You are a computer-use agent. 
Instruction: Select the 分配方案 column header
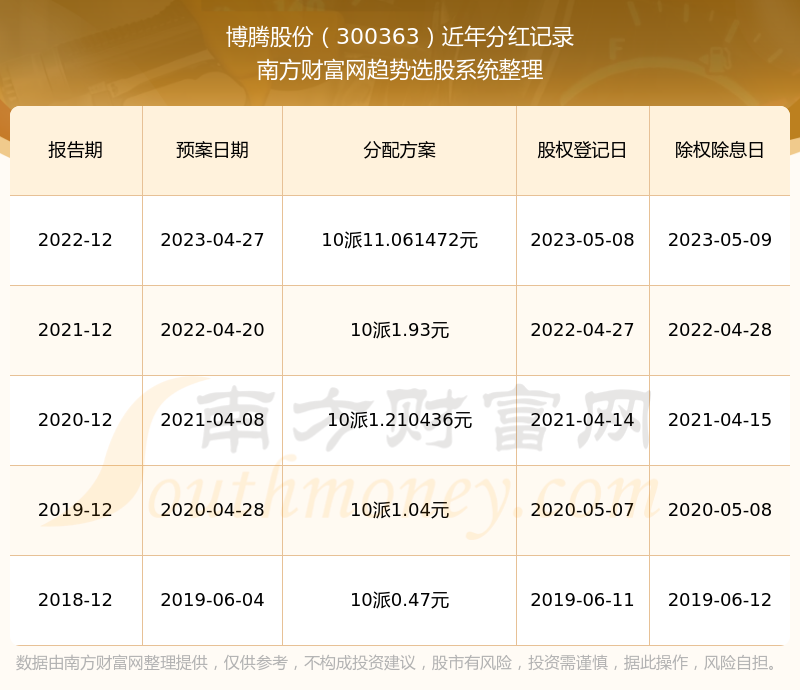click(x=399, y=150)
